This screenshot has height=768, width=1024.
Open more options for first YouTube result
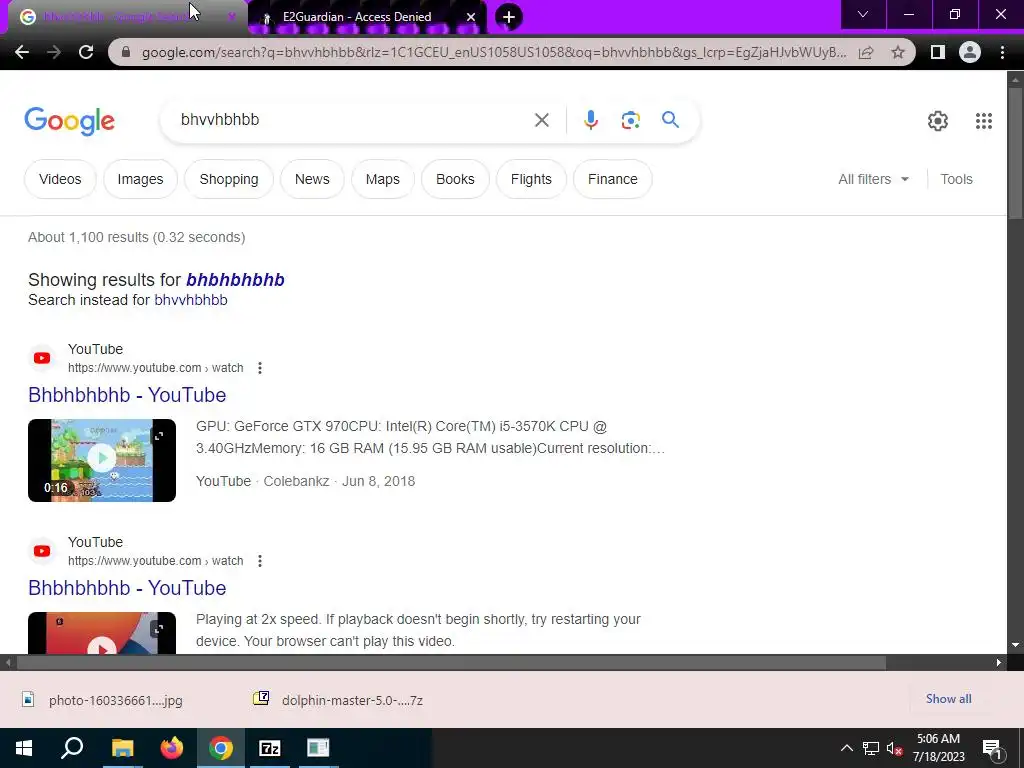(260, 368)
